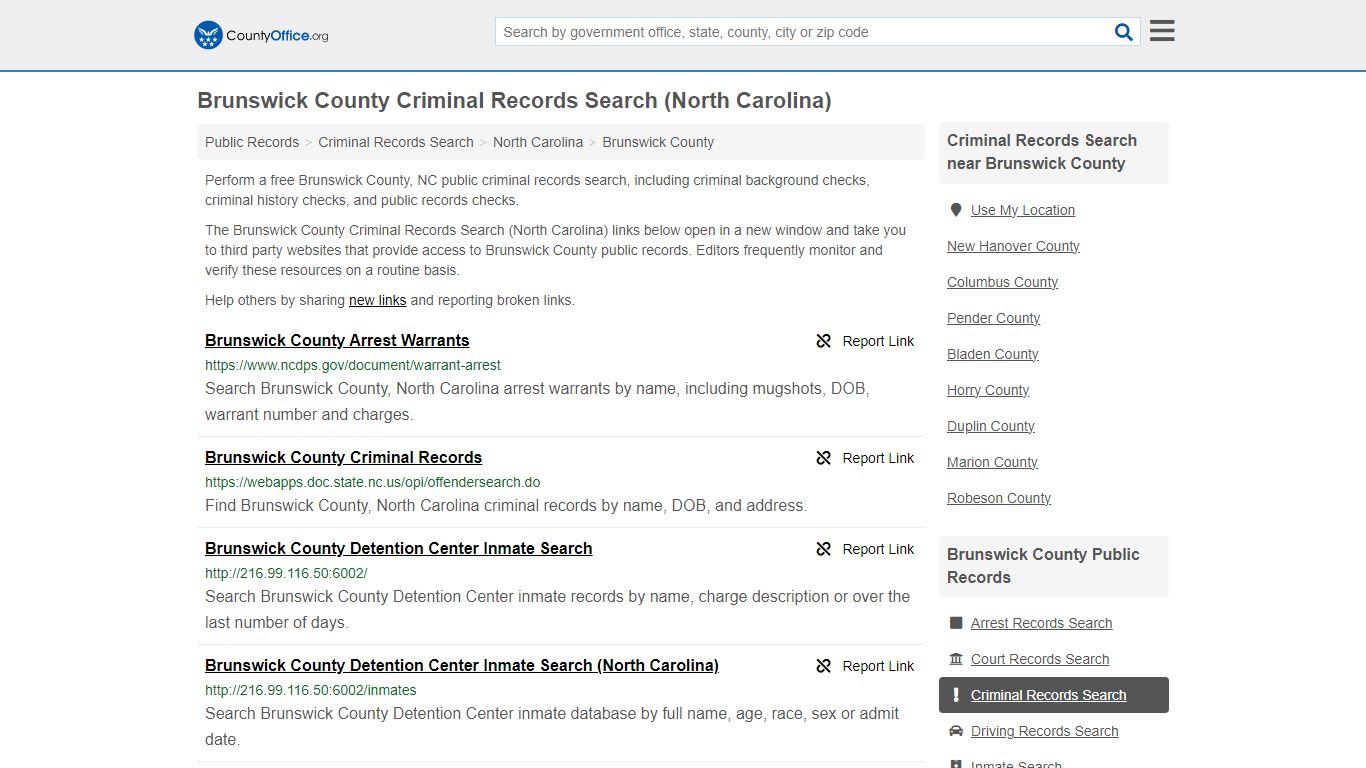Open Pender County link
The image size is (1366, 768).
tap(993, 318)
